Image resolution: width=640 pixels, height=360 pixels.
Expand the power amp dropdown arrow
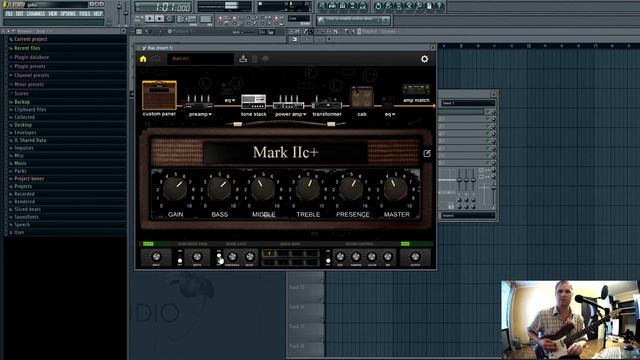click(304, 114)
